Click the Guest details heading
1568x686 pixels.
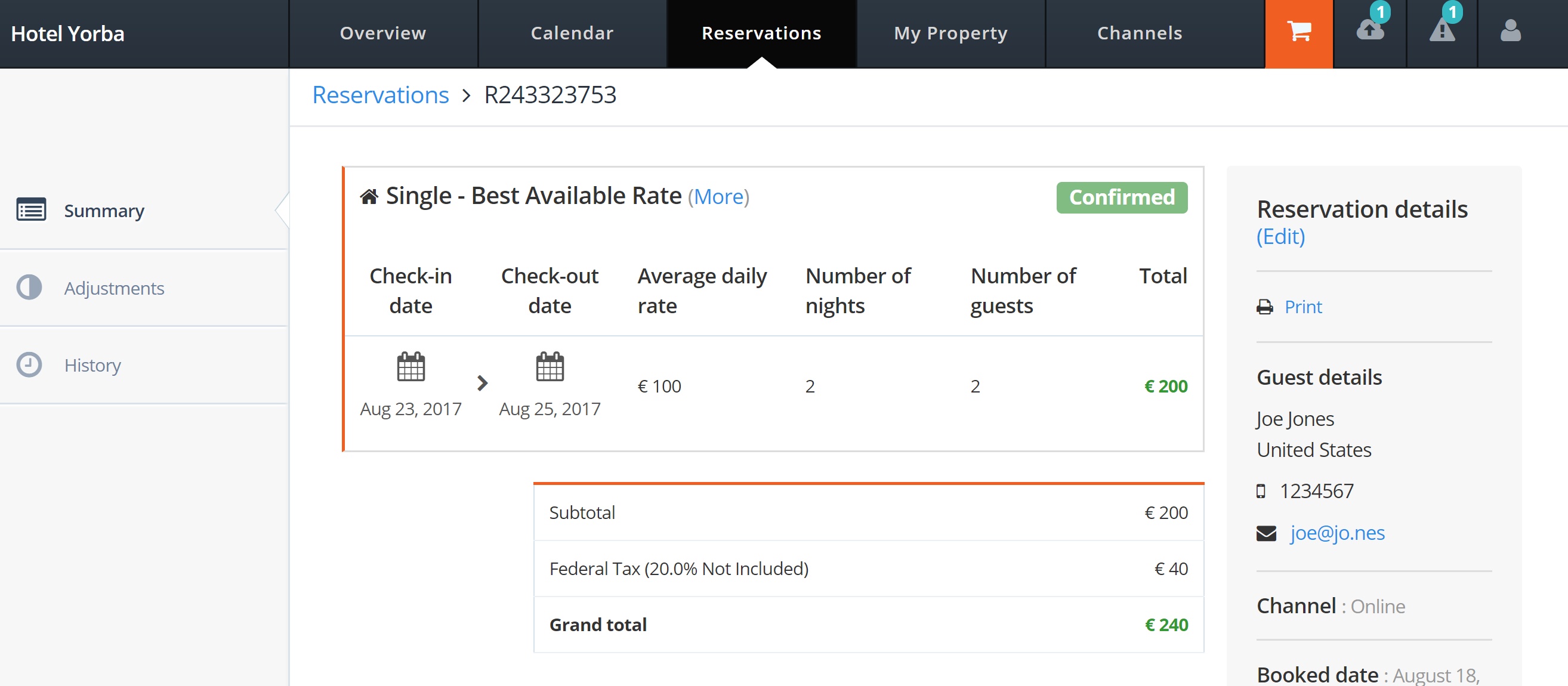[x=1319, y=378]
